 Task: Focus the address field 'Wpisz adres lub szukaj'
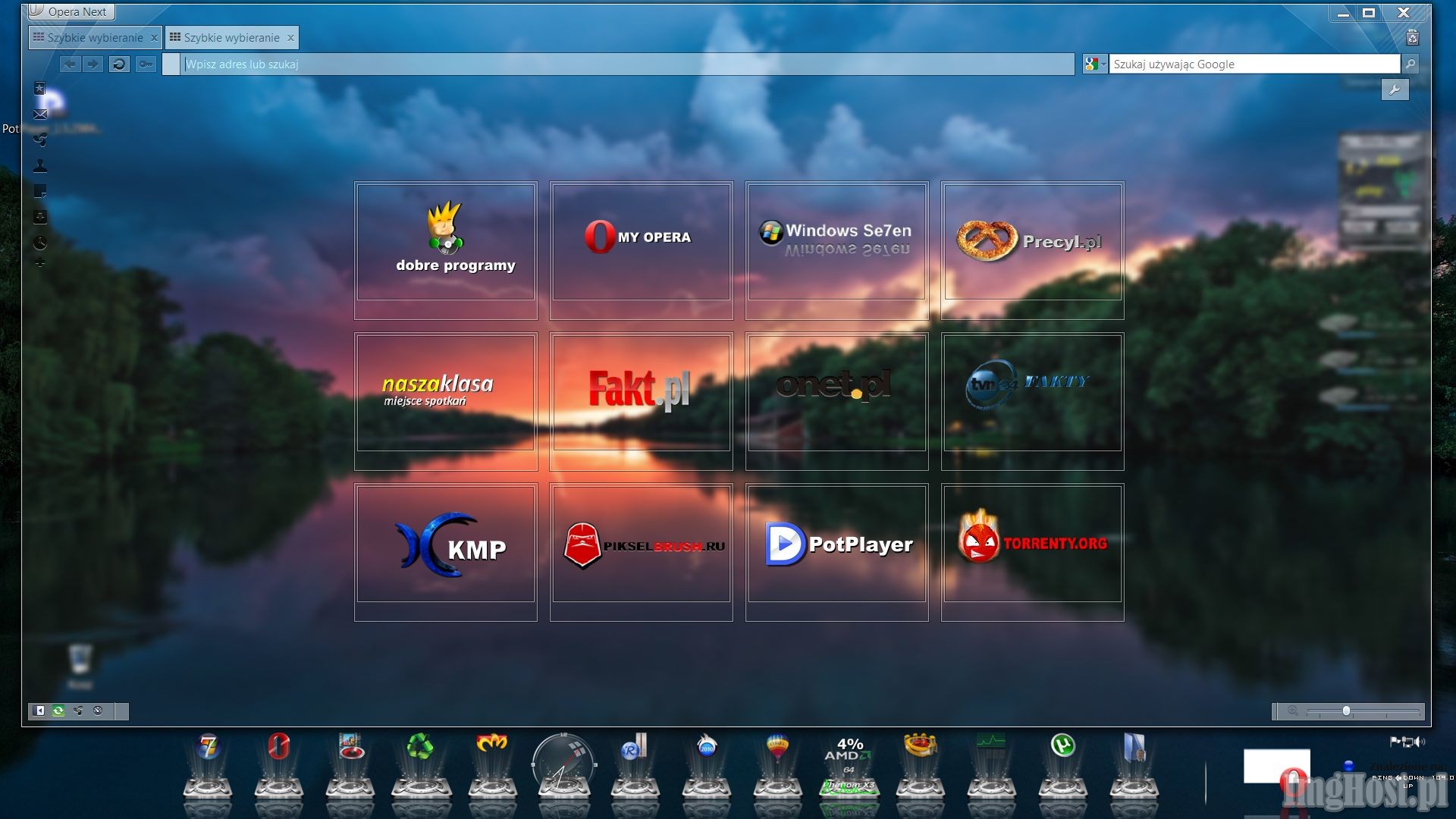point(629,64)
